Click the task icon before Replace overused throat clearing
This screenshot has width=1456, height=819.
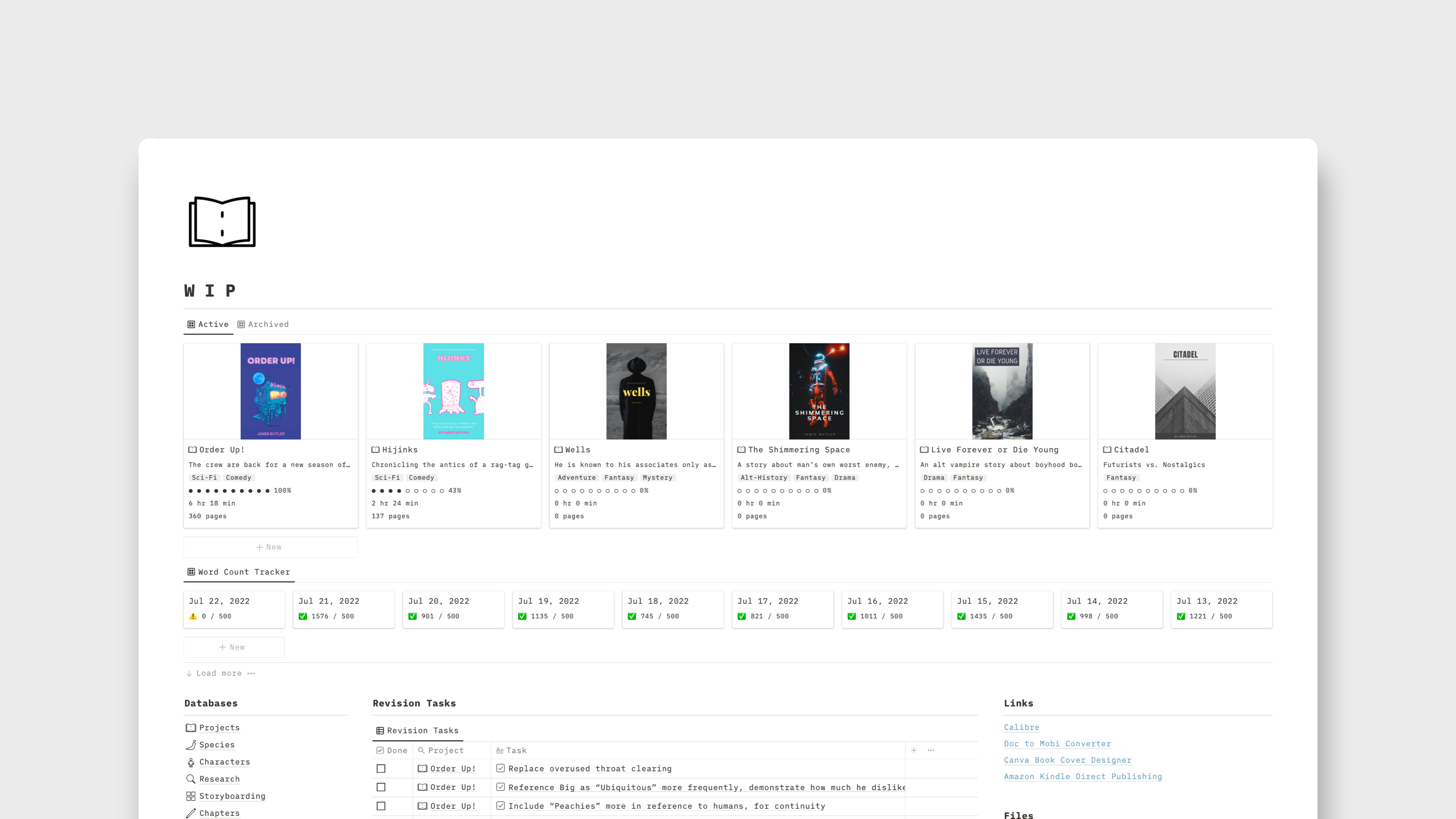point(501,768)
